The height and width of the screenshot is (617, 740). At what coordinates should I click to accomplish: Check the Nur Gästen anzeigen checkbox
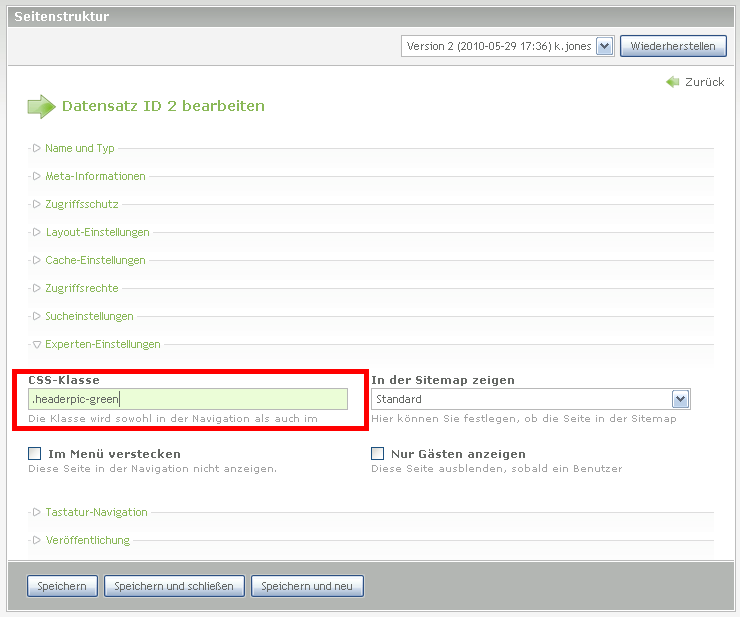[x=378, y=453]
